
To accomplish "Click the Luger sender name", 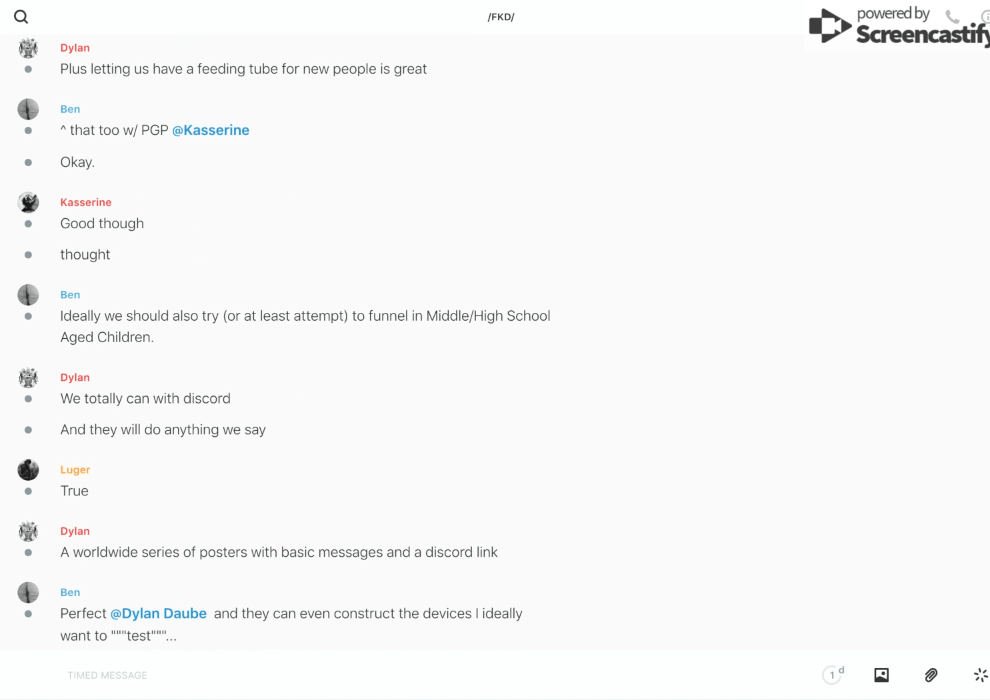I will click(x=75, y=470).
